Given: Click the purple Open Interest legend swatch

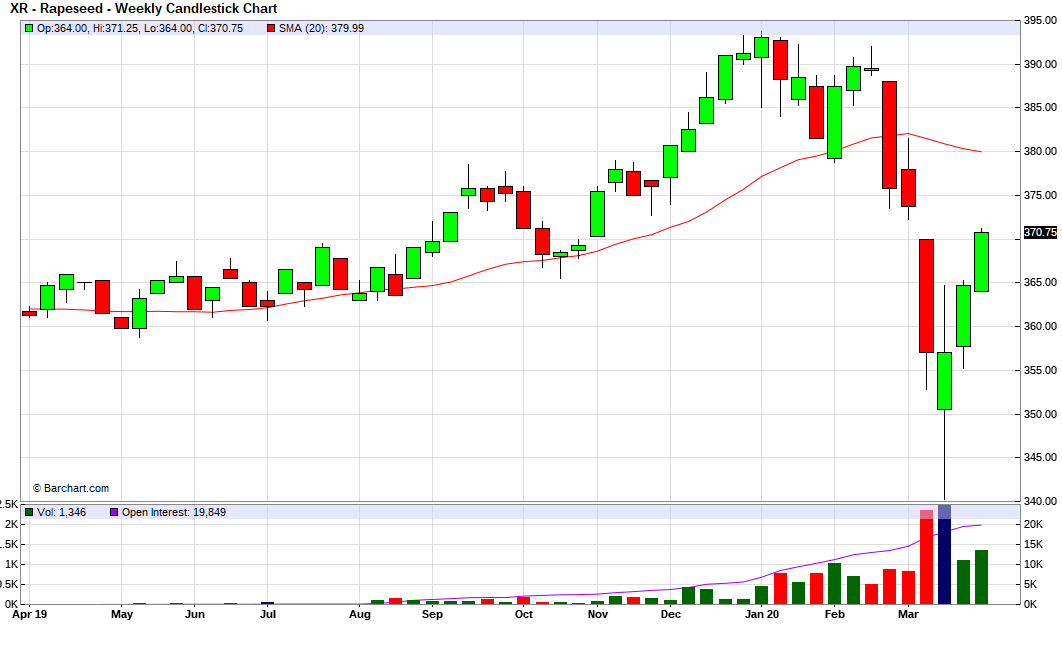Looking at the screenshot, I should pyautogui.click(x=114, y=512).
